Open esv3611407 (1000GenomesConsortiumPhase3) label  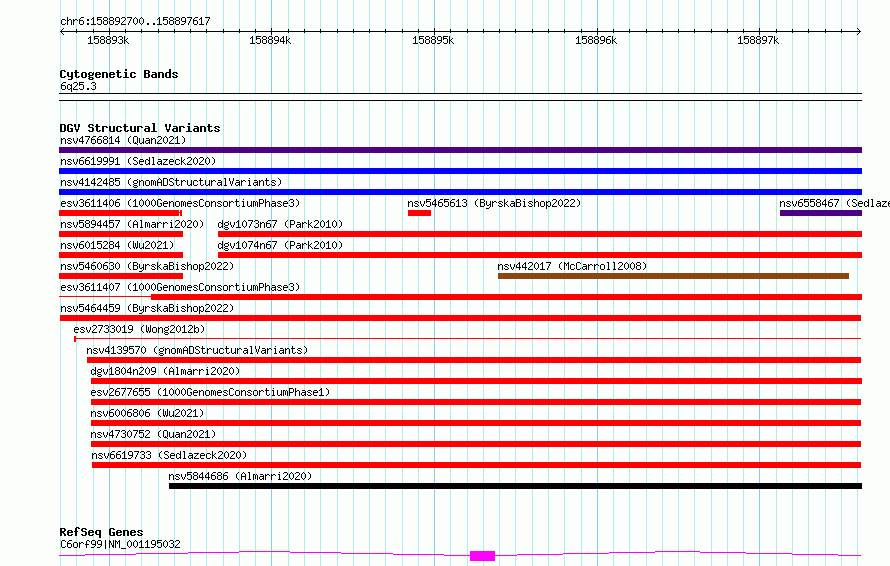click(x=180, y=287)
